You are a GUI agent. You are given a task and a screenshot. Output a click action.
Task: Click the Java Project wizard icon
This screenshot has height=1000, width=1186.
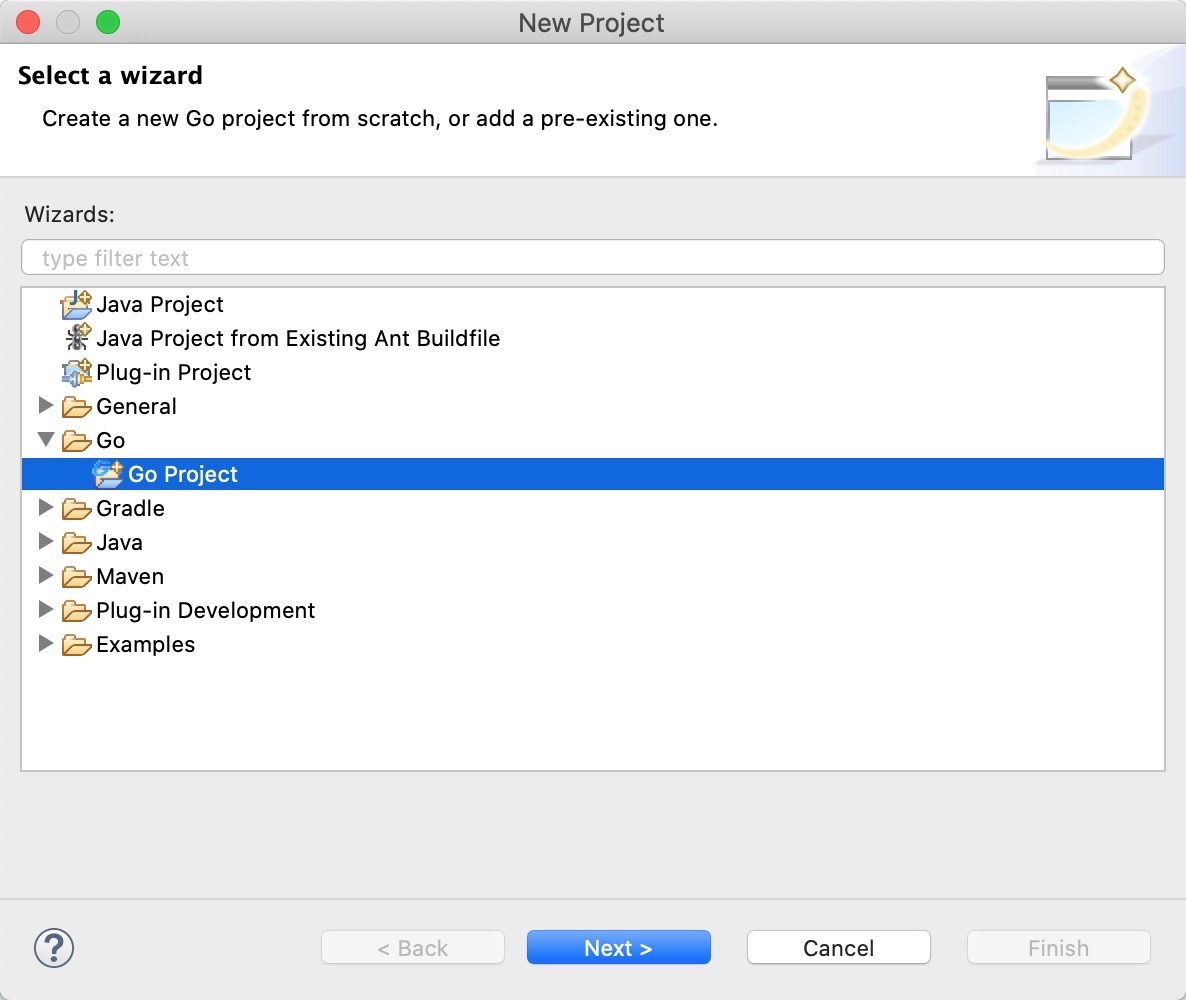(x=76, y=304)
